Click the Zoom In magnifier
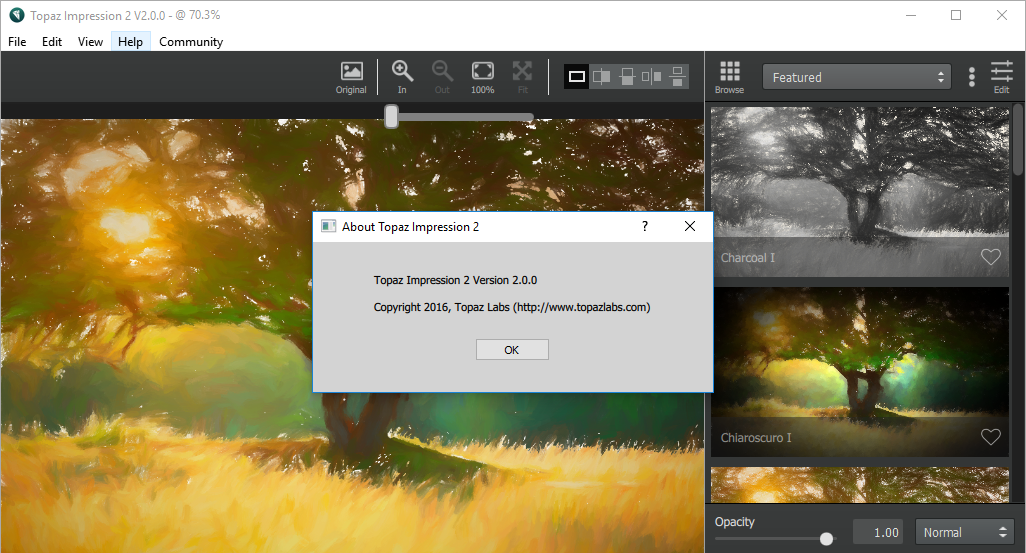This screenshot has height=553, width=1026. click(402, 77)
